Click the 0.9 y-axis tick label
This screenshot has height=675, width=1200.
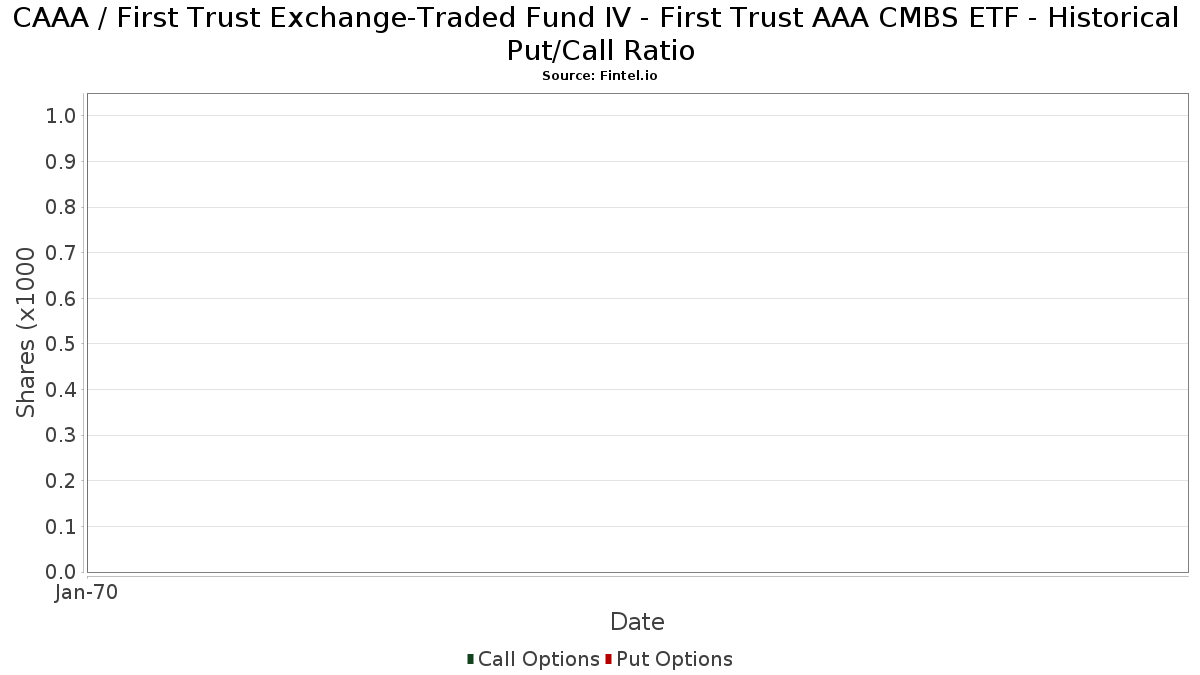pos(61,162)
